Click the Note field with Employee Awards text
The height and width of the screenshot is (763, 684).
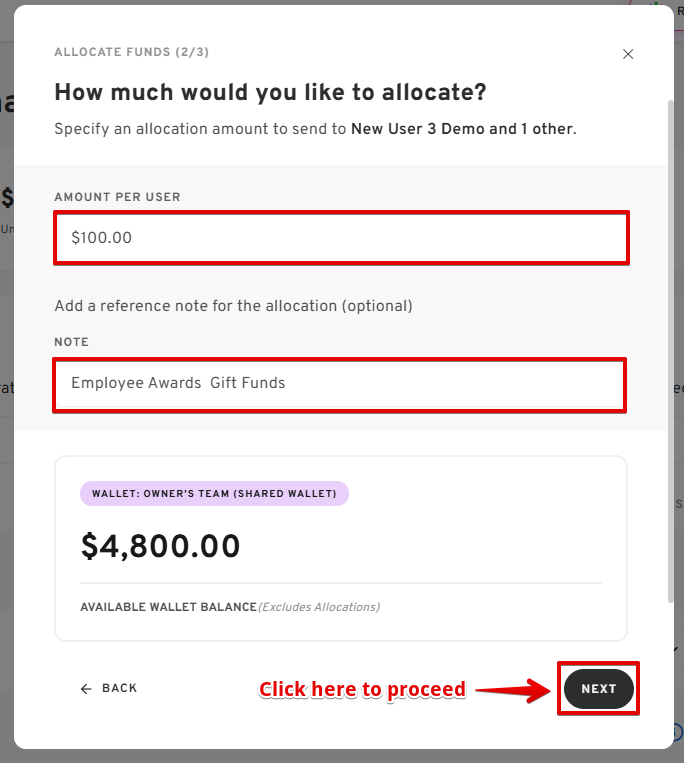340,384
